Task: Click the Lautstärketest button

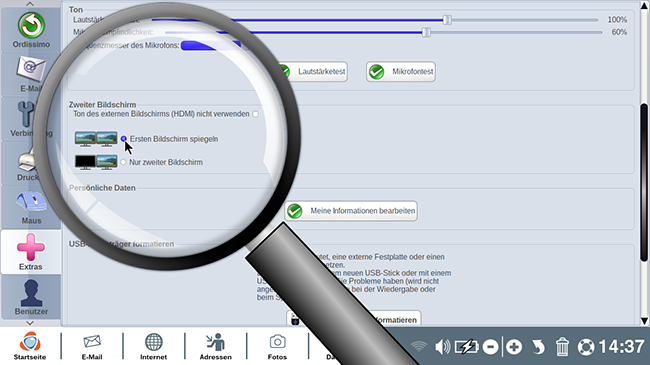Action: click(313, 72)
